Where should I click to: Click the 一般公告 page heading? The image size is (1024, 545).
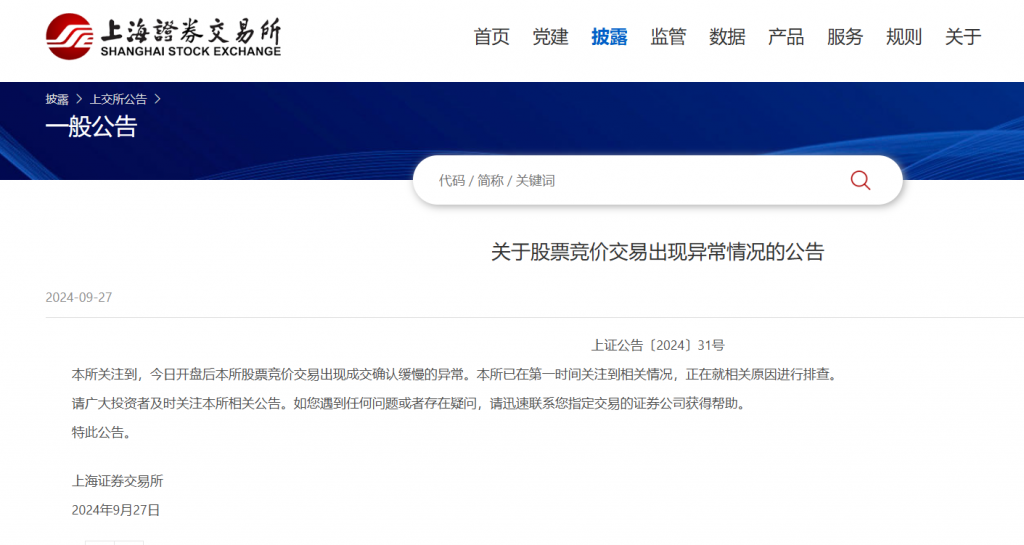(91, 127)
